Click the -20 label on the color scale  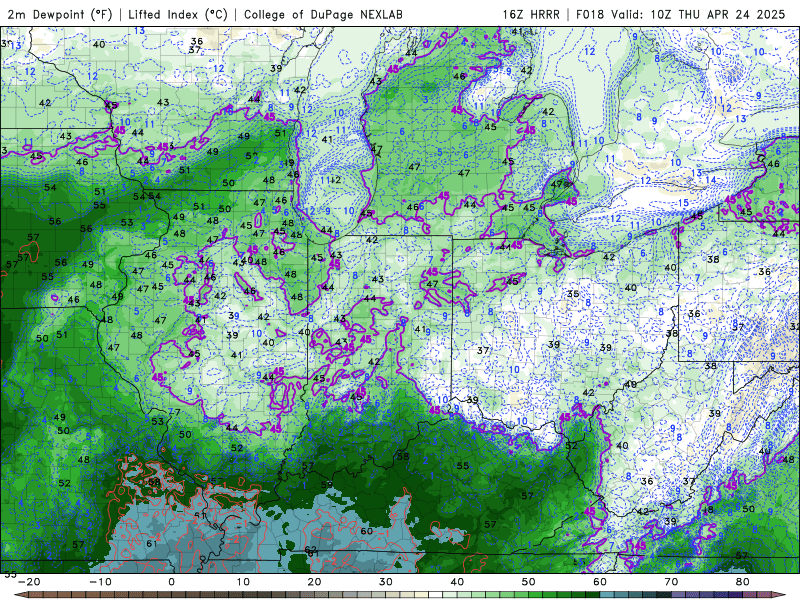pyautogui.click(x=29, y=582)
